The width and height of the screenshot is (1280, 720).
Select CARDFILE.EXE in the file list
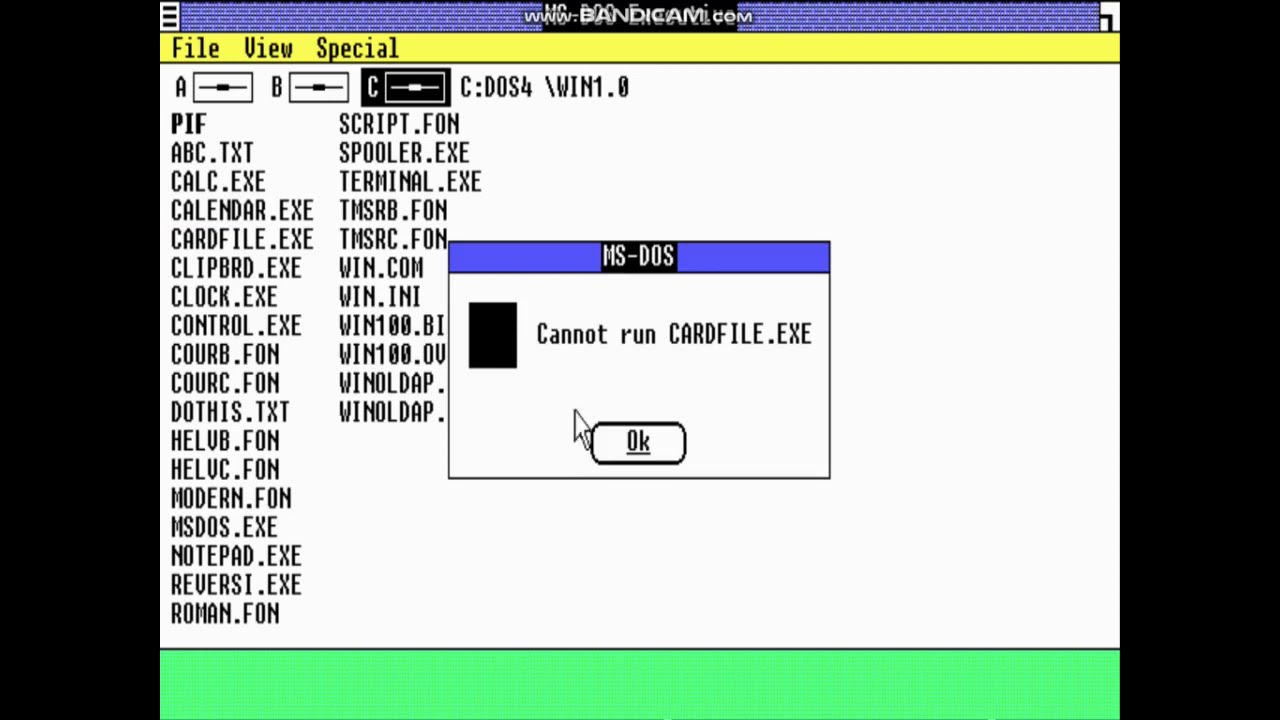[242, 240]
